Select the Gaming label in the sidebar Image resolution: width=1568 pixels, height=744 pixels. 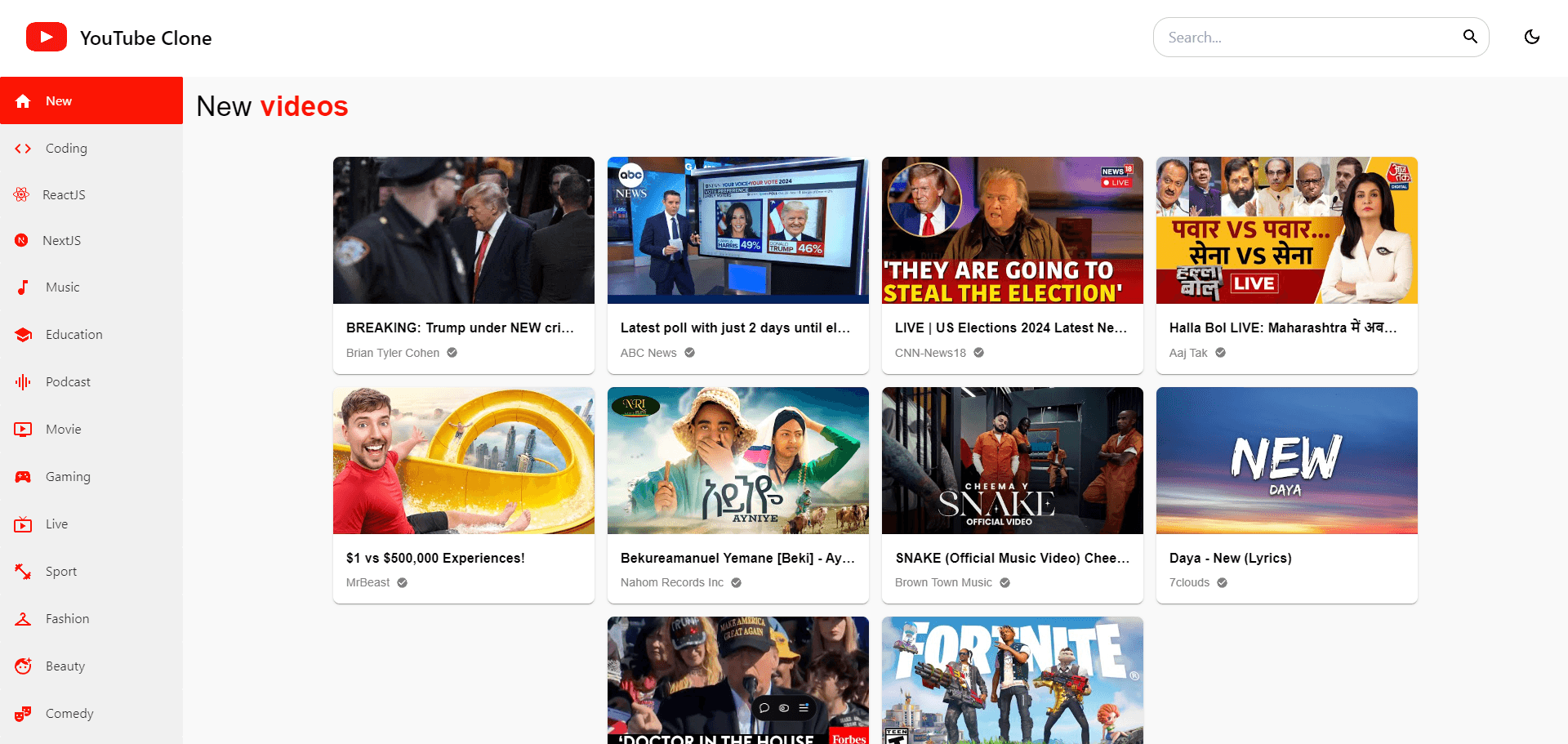click(68, 477)
